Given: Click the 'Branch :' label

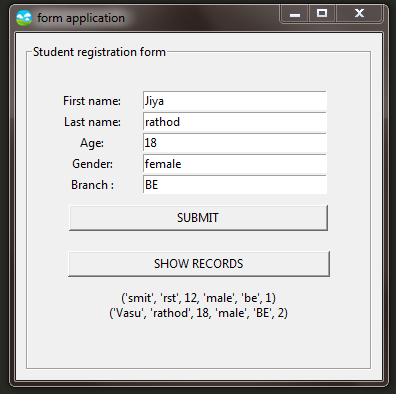Looking at the screenshot, I should 92,185.
